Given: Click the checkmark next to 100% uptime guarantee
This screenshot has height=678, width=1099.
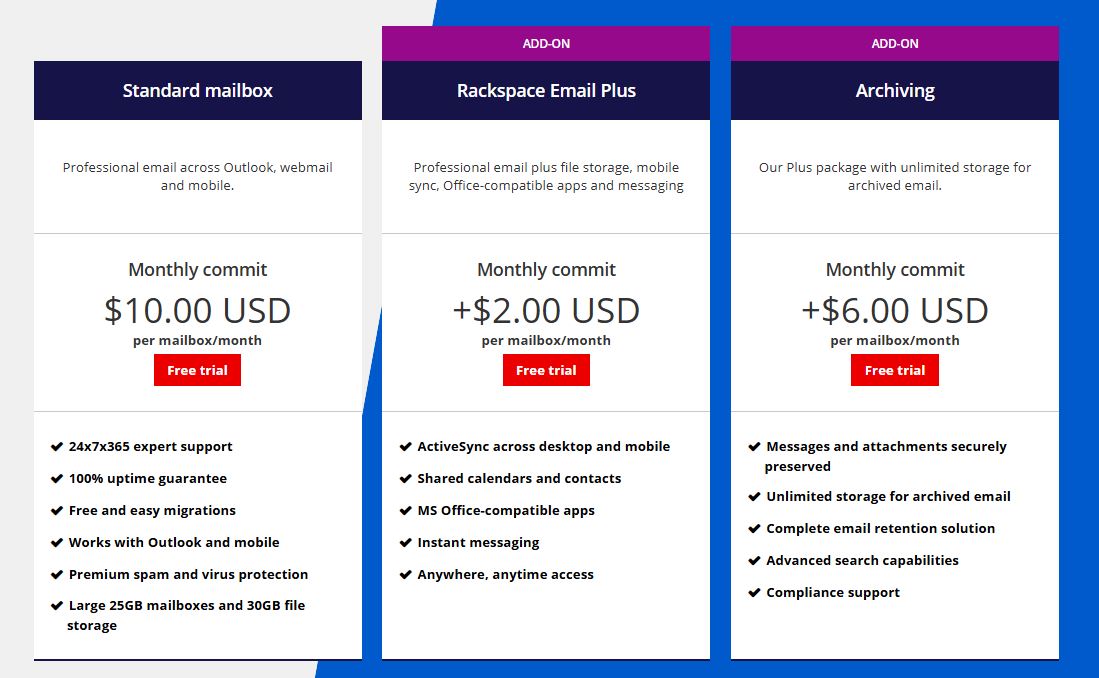Looking at the screenshot, I should [x=57, y=478].
